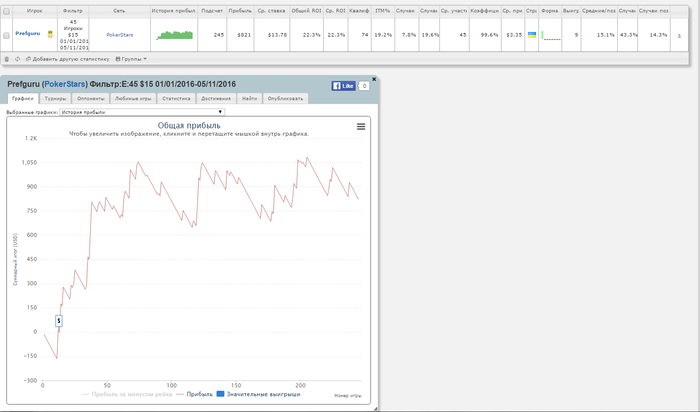Switch to the Опубликовать tab
This screenshot has height=412, width=700.
(286, 98)
